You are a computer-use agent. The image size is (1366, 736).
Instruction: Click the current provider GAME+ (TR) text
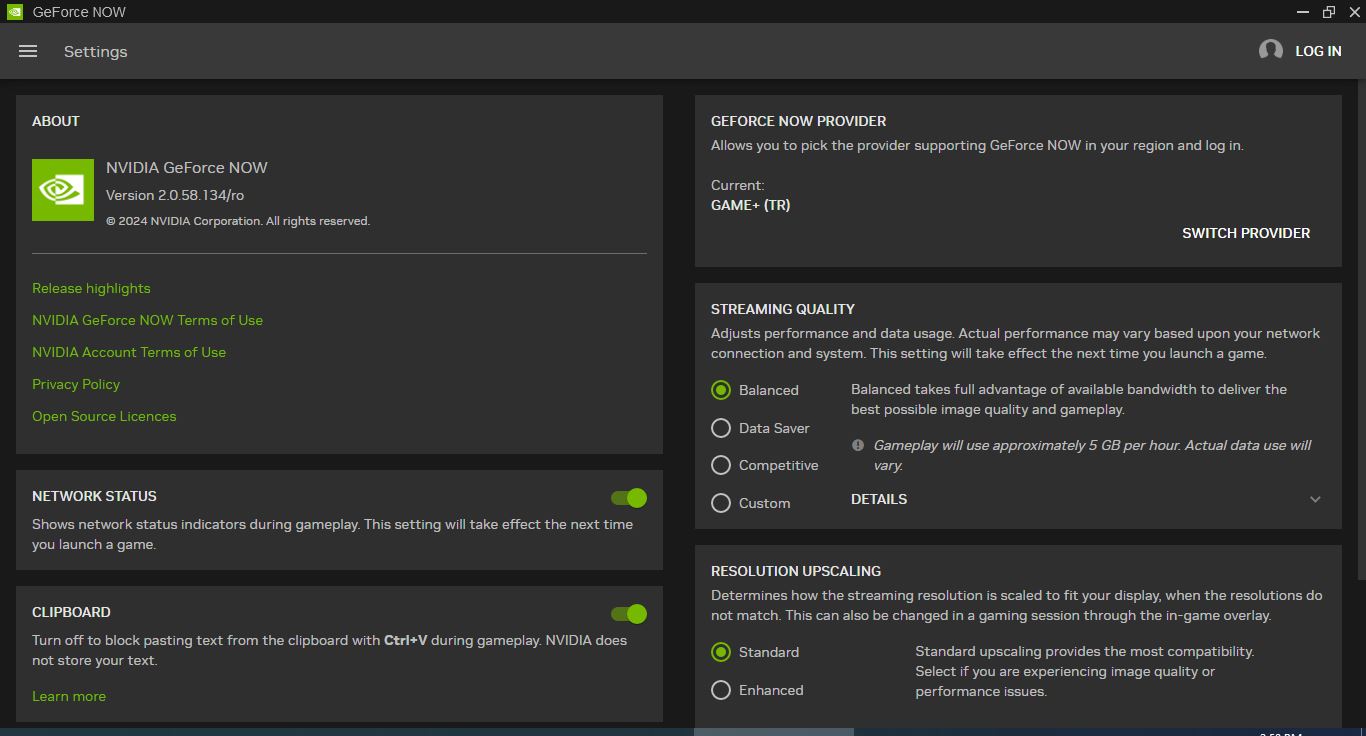pyautogui.click(x=751, y=205)
